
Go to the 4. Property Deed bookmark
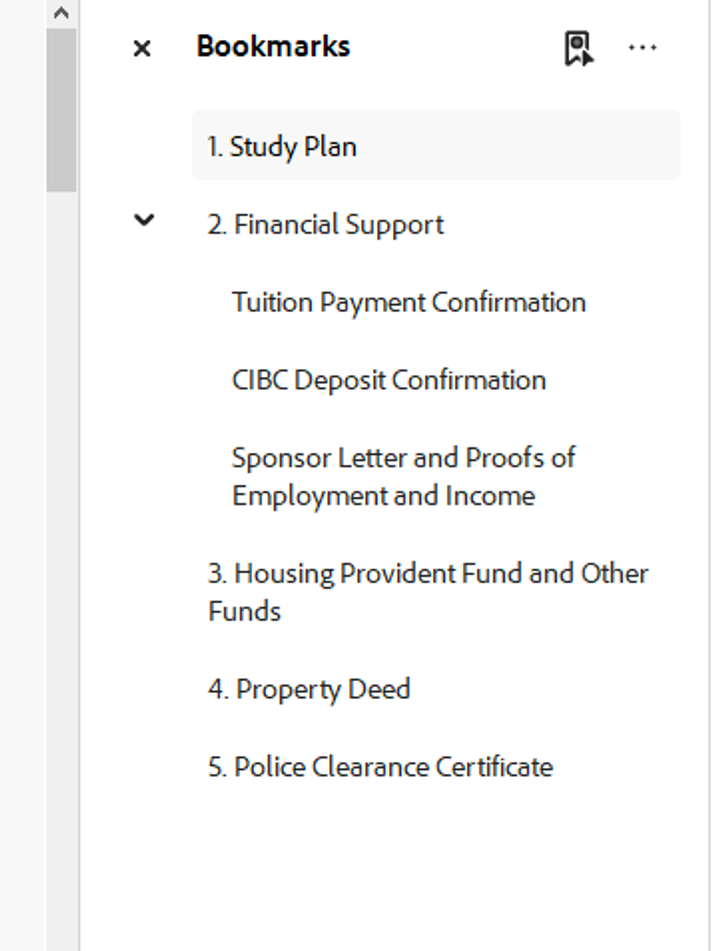309,689
